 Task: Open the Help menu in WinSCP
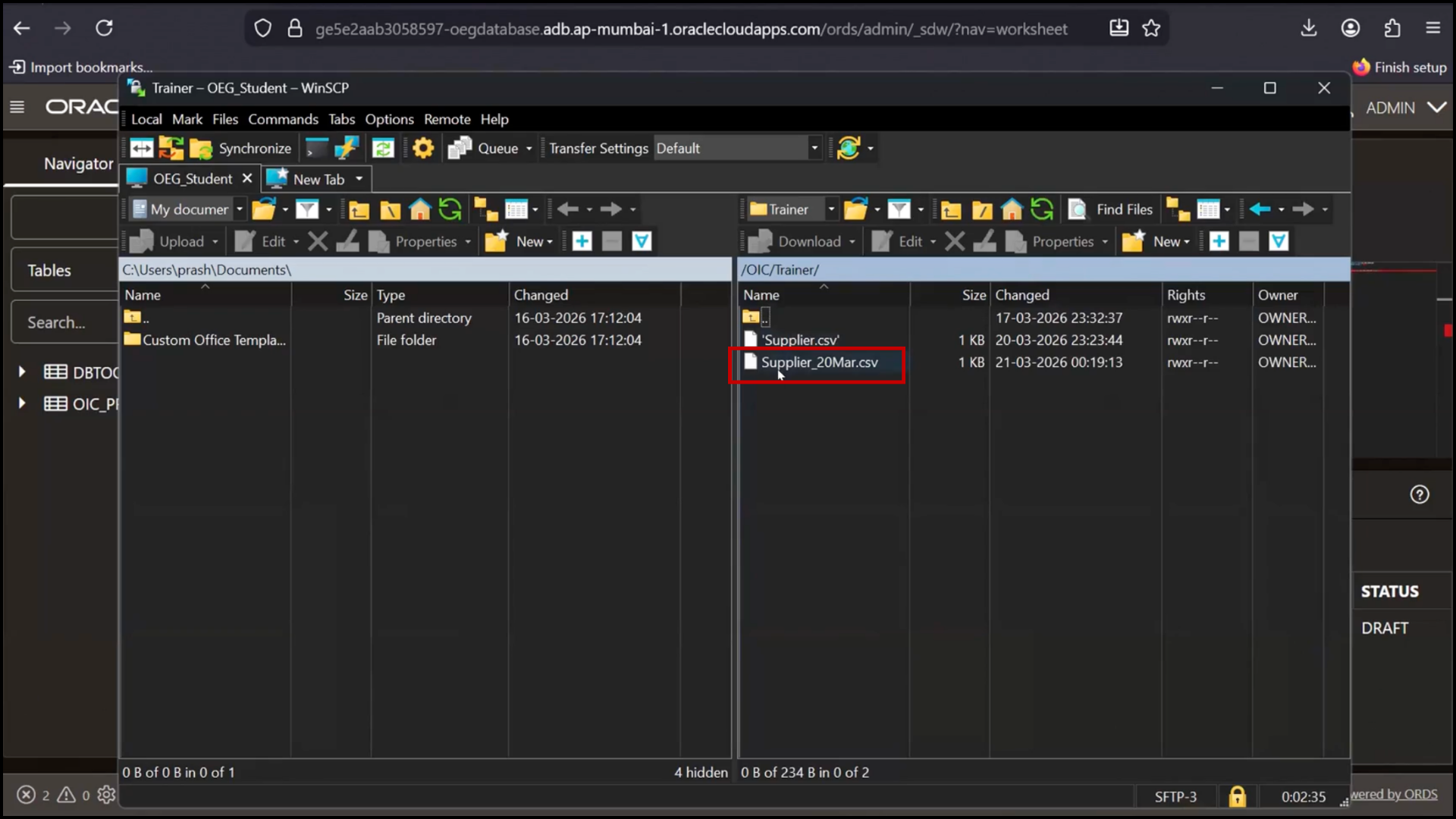click(x=494, y=119)
